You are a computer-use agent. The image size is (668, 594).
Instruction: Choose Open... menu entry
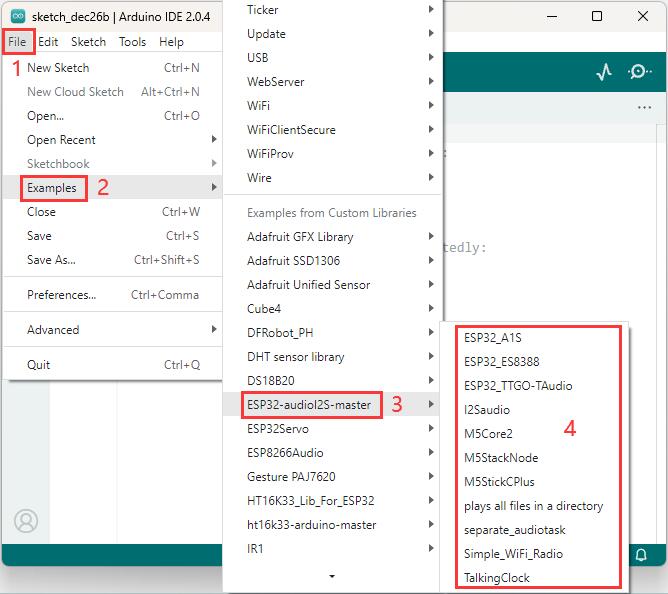point(113,115)
